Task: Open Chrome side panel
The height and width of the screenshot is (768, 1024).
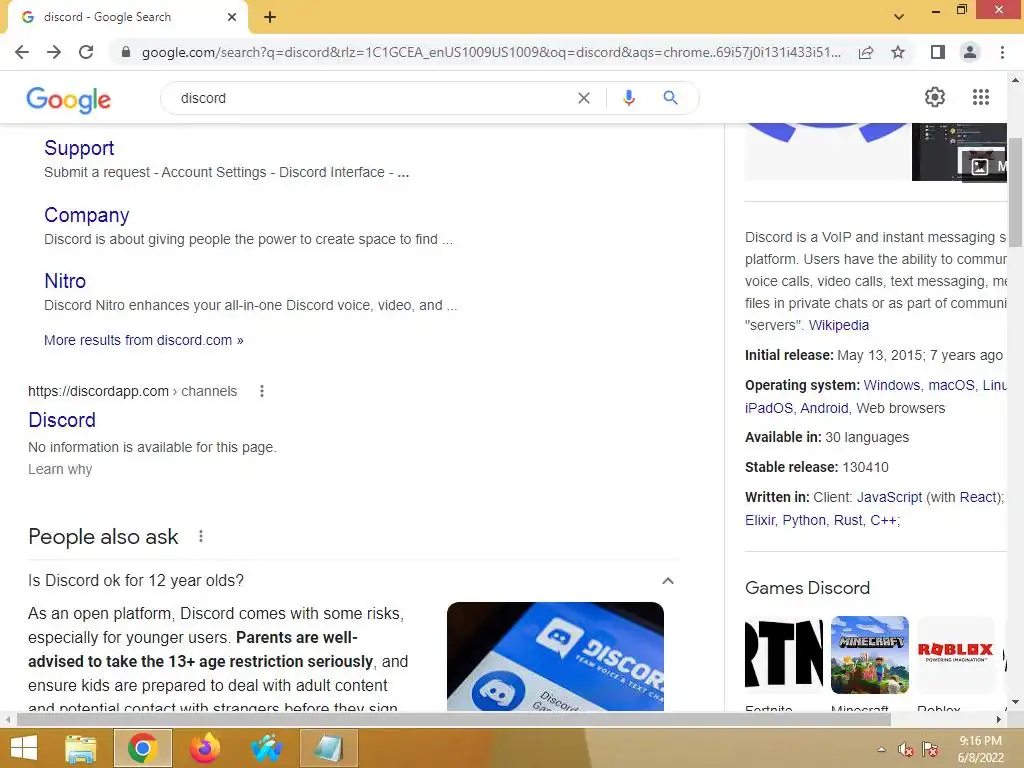Action: (938, 52)
